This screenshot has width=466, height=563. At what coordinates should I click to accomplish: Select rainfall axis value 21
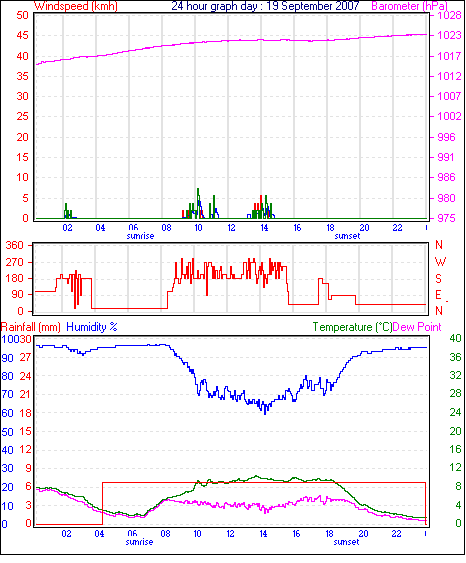point(25,395)
